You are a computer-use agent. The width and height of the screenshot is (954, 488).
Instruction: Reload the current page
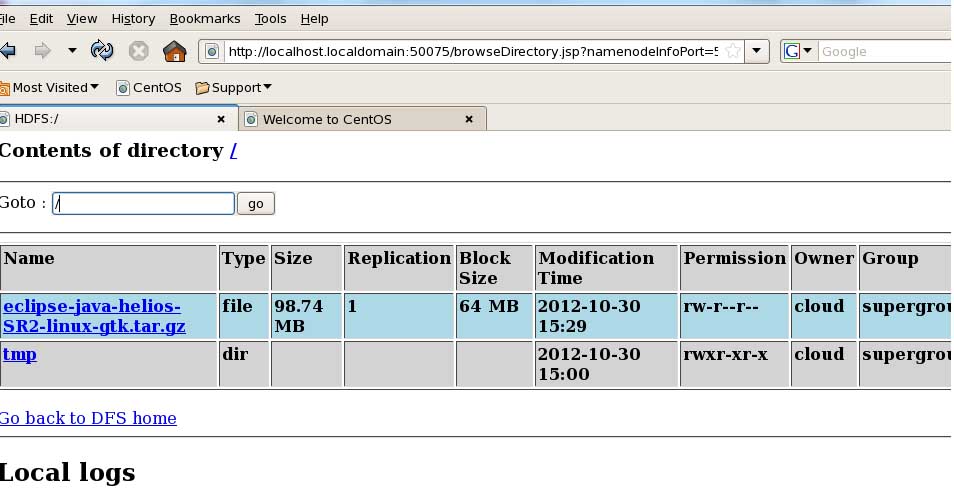(x=102, y=51)
